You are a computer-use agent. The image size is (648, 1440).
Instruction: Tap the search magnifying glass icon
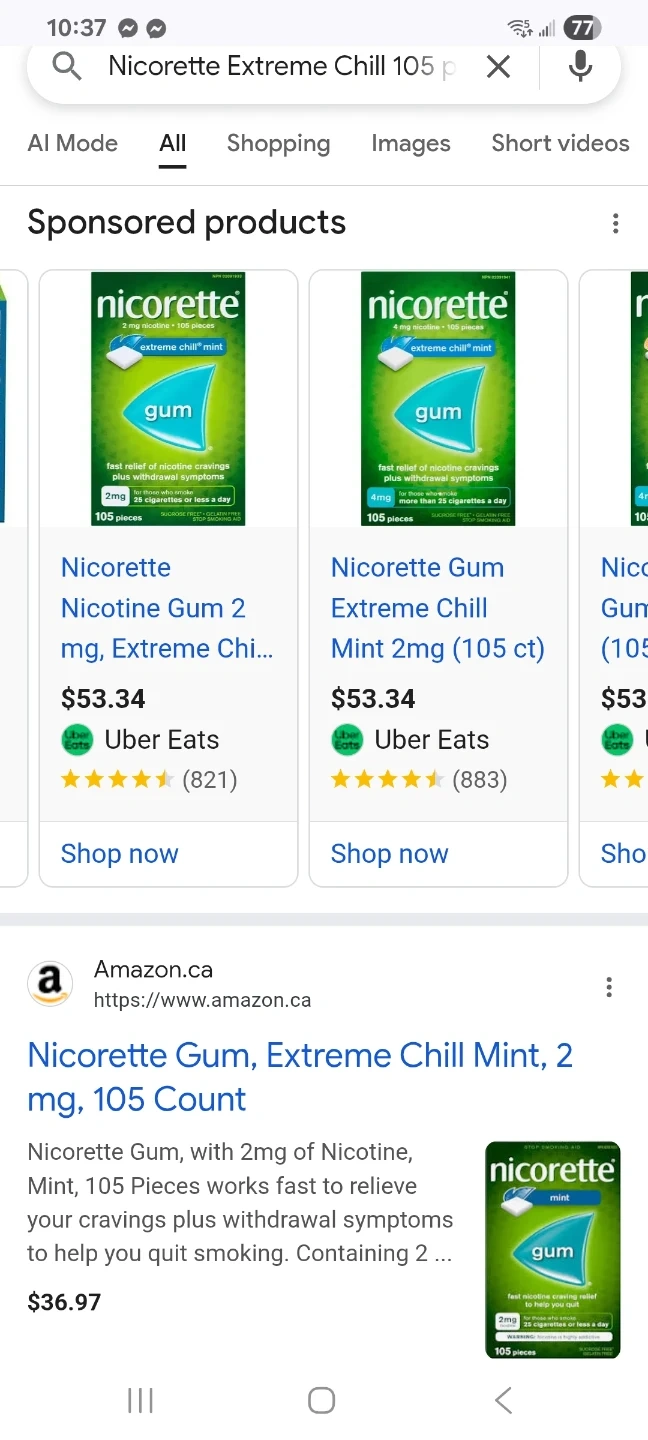pyautogui.click(x=67, y=67)
